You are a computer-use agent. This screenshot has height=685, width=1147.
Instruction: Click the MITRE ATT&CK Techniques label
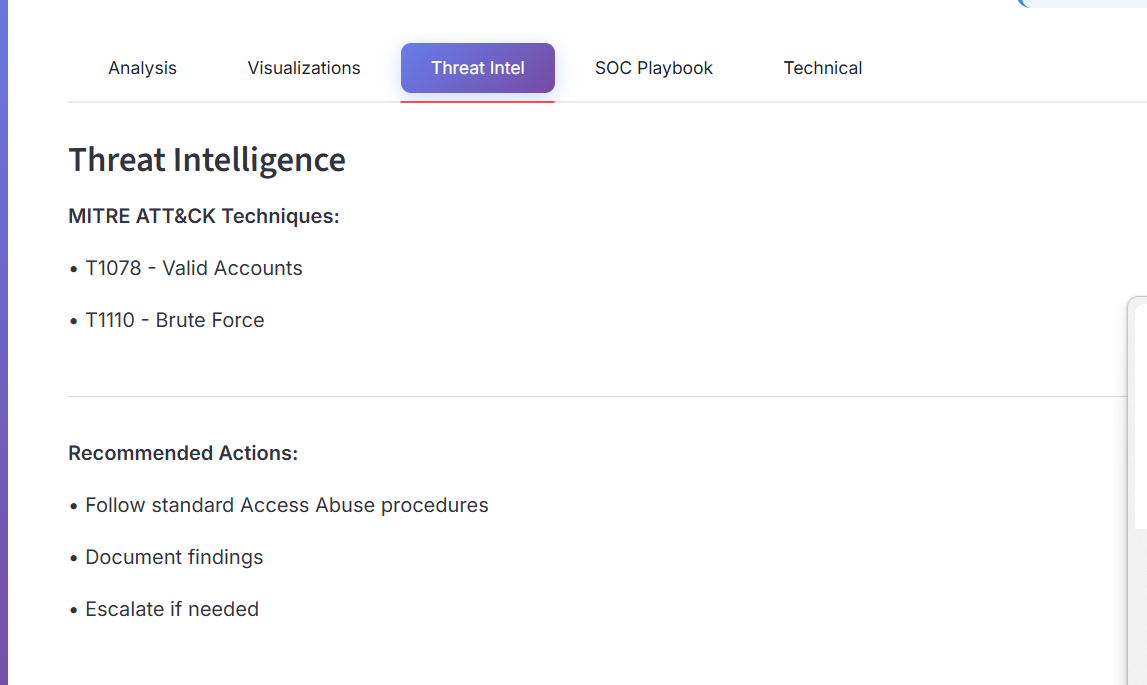coord(203,216)
